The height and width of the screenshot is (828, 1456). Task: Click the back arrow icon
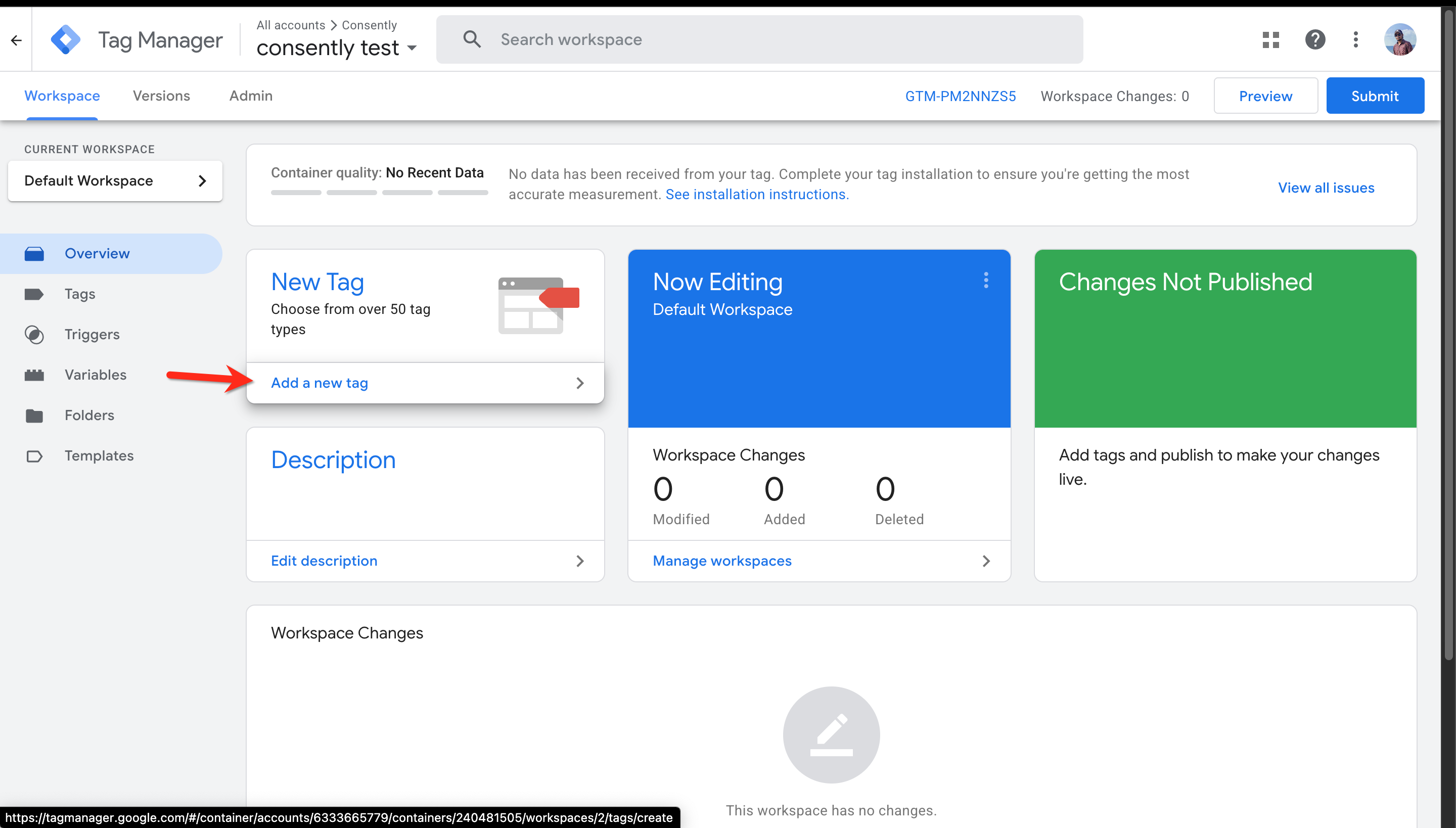coord(16,40)
